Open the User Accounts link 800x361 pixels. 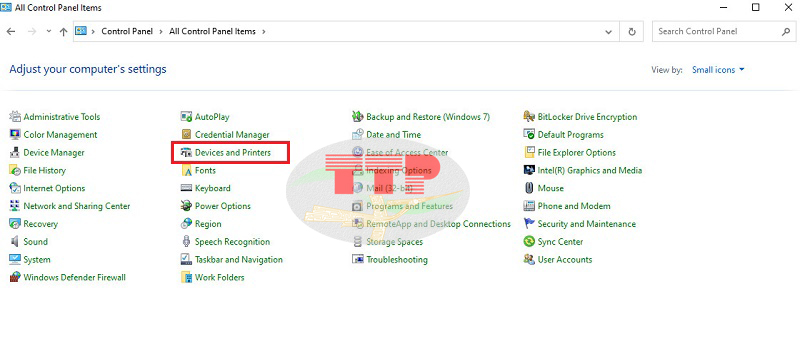pyautogui.click(x=565, y=260)
